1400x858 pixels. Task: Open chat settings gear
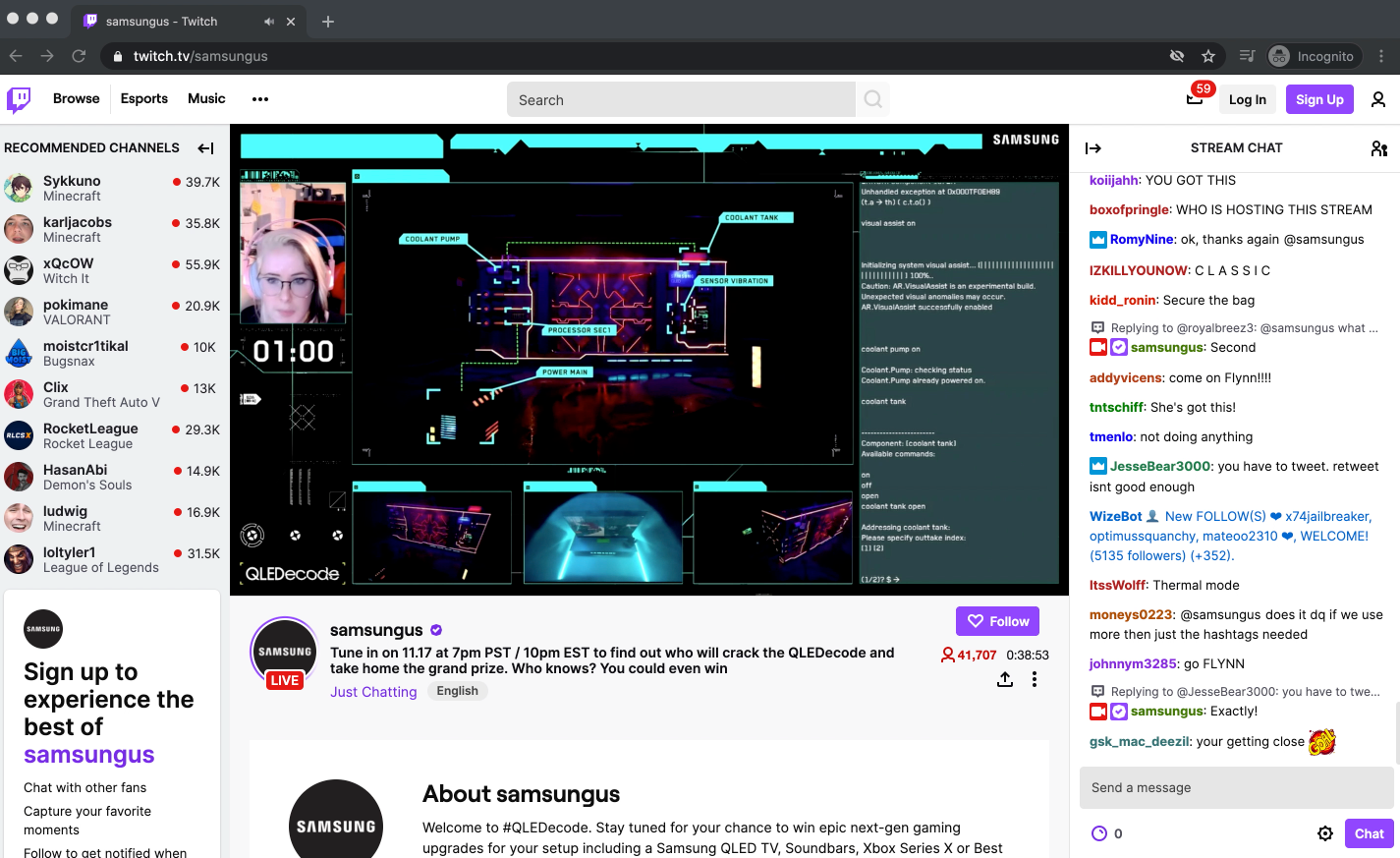coord(1325,833)
